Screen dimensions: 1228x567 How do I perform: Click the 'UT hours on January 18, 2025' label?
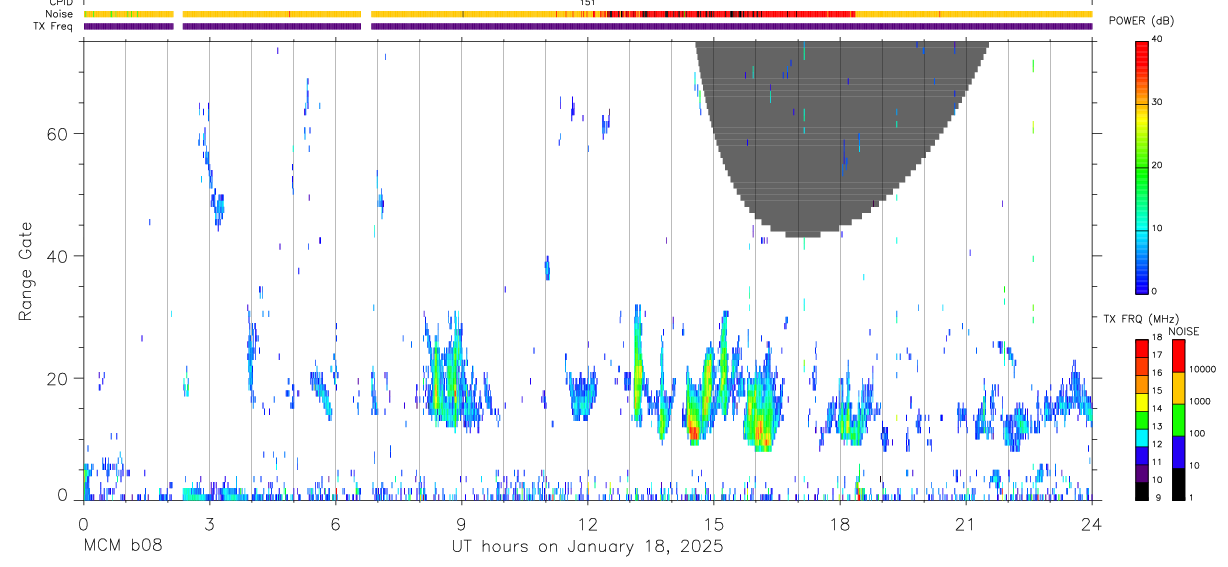[x=588, y=546]
